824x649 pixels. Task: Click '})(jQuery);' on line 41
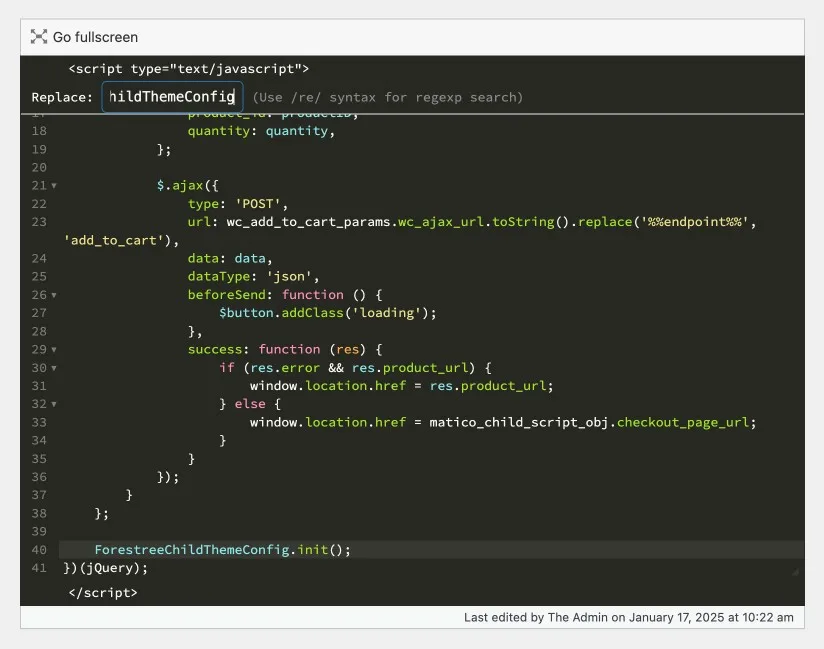coord(106,568)
